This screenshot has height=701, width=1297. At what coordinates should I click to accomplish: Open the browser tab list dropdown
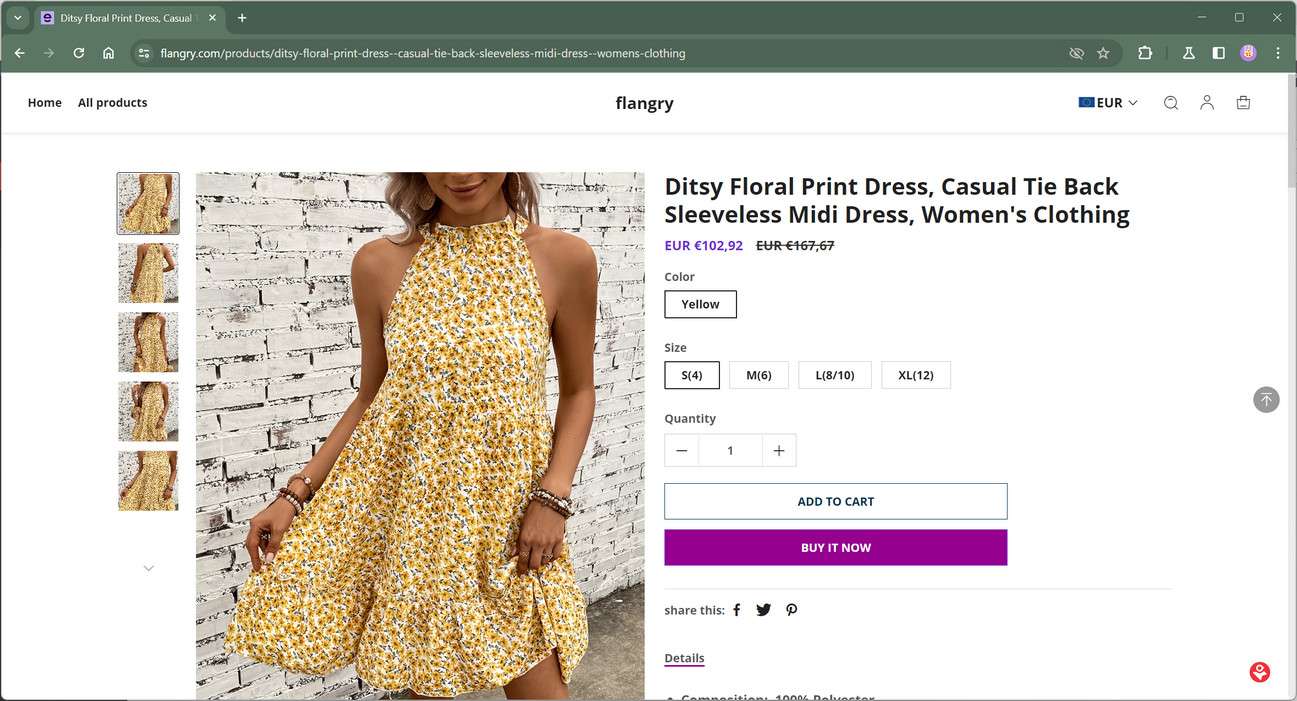(x=18, y=18)
